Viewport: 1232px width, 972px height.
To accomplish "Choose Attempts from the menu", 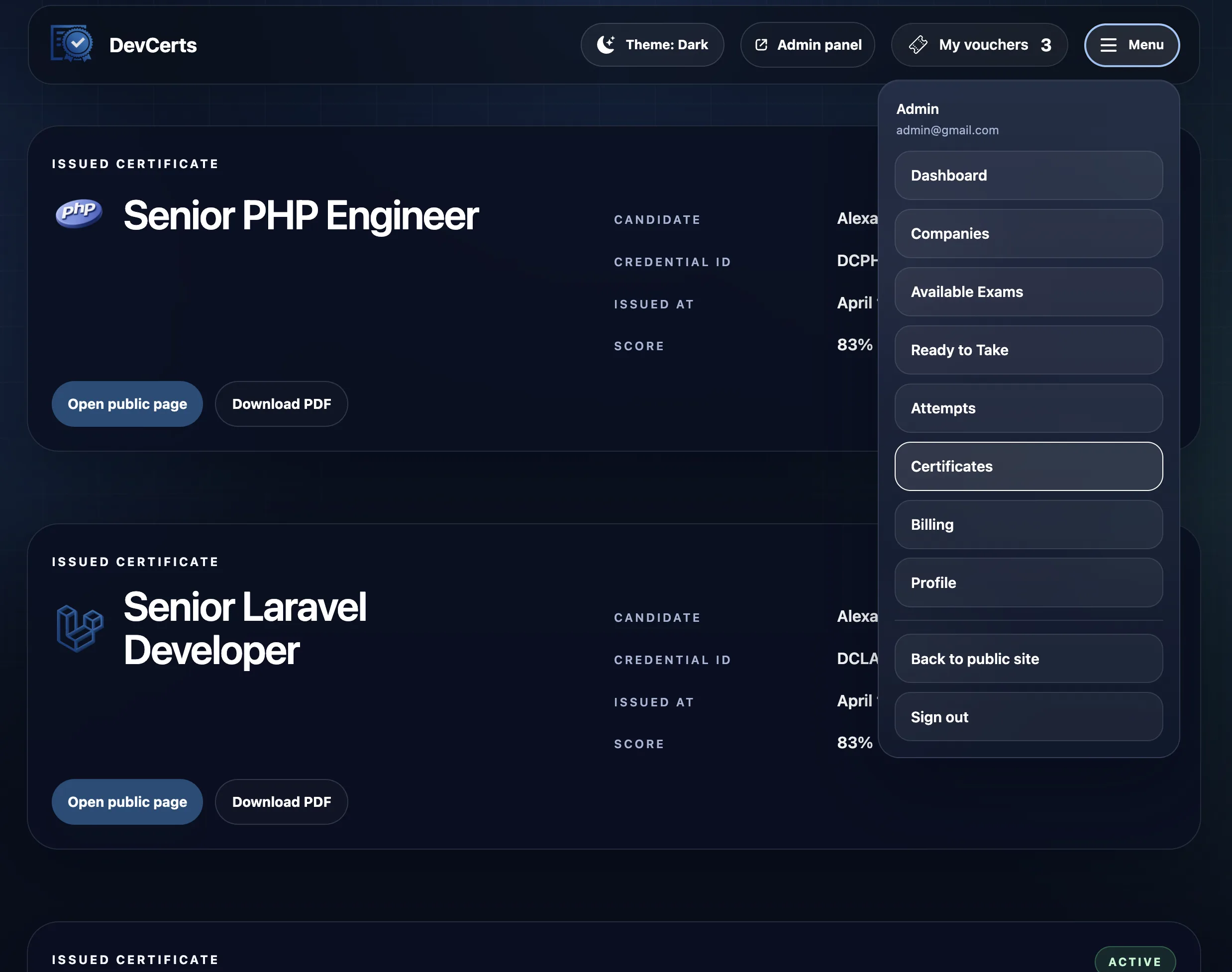I will [x=1028, y=408].
